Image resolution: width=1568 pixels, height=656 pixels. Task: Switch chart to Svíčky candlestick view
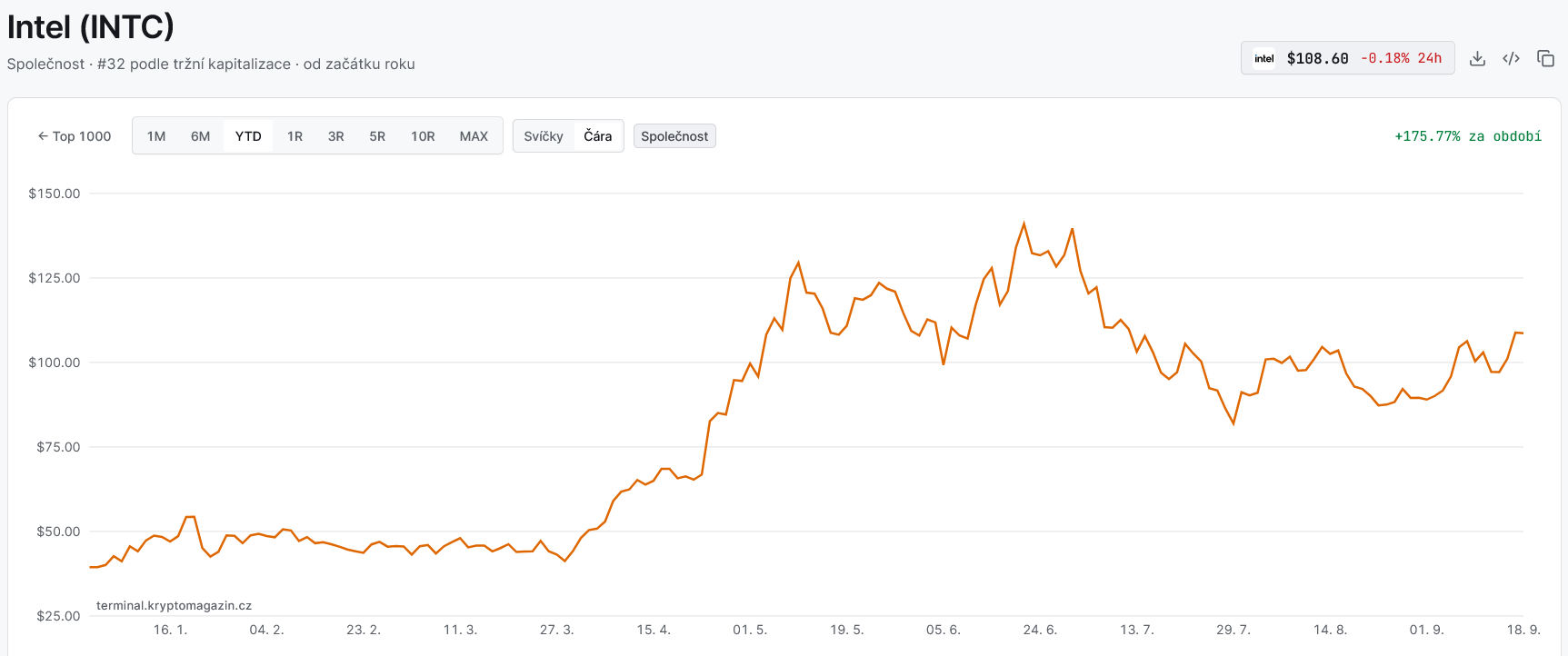[544, 136]
